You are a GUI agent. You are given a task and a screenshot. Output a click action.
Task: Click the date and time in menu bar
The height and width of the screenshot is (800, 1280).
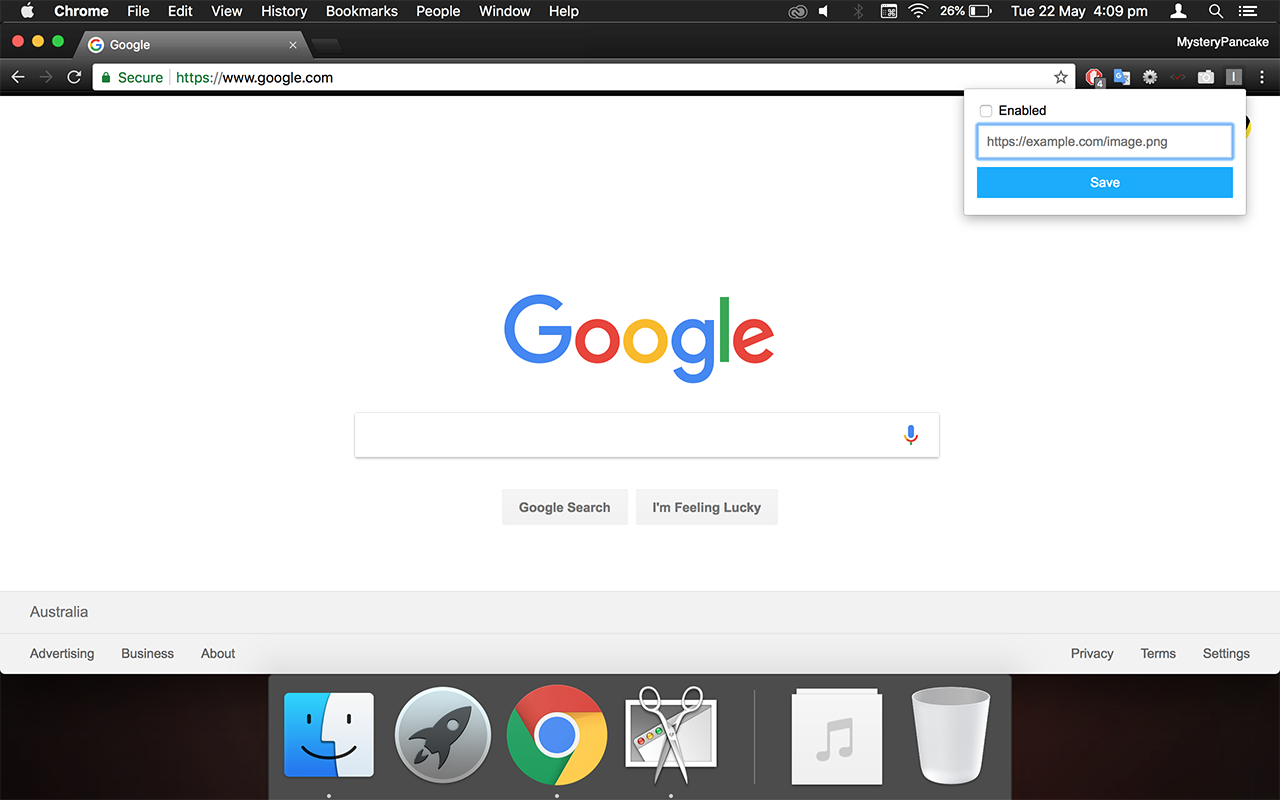pos(1079,11)
